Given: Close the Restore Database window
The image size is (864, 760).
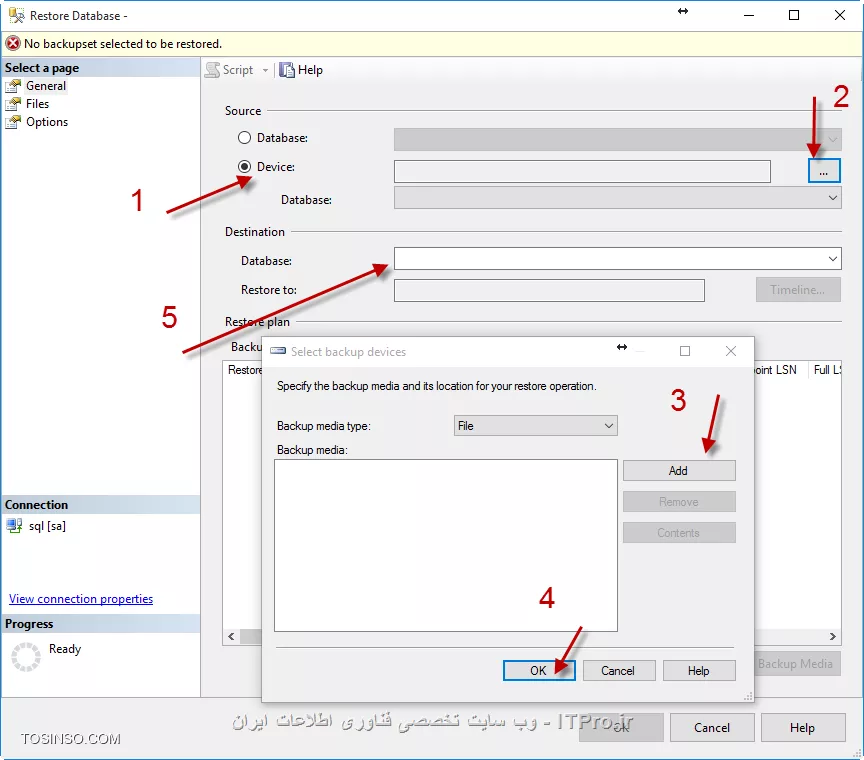Looking at the screenshot, I should click(x=839, y=15).
